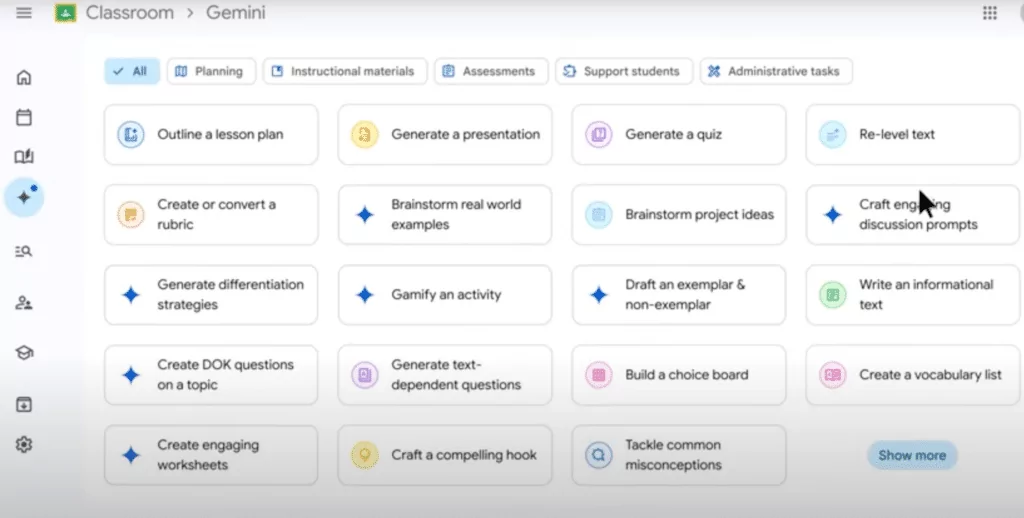Open Craft engaging discussion prompts card
Image resolution: width=1024 pixels, height=518 pixels.
click(913, 215)
